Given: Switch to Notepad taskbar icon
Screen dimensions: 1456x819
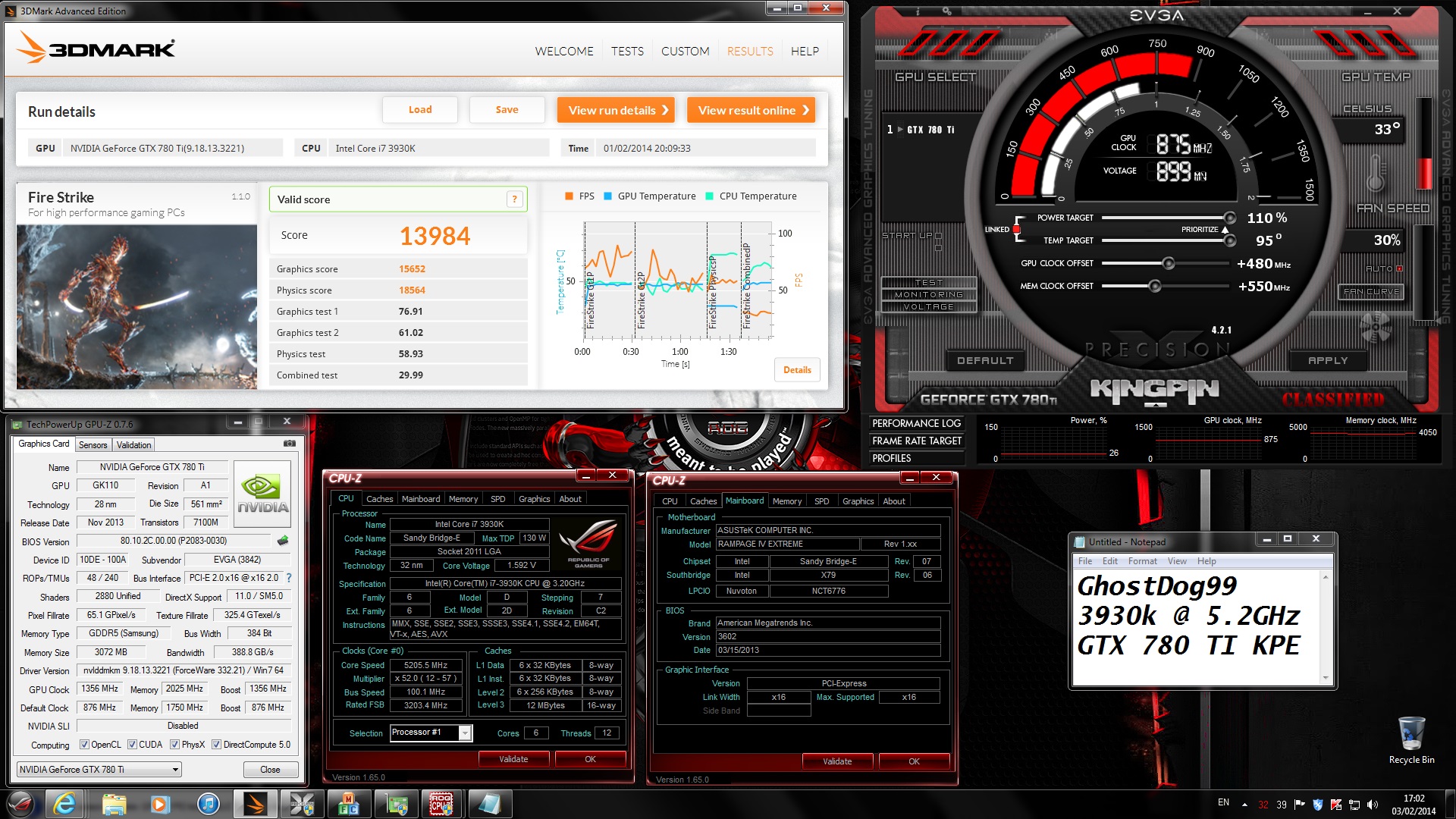Looking at the screenshot, I should tap(490, 804).
